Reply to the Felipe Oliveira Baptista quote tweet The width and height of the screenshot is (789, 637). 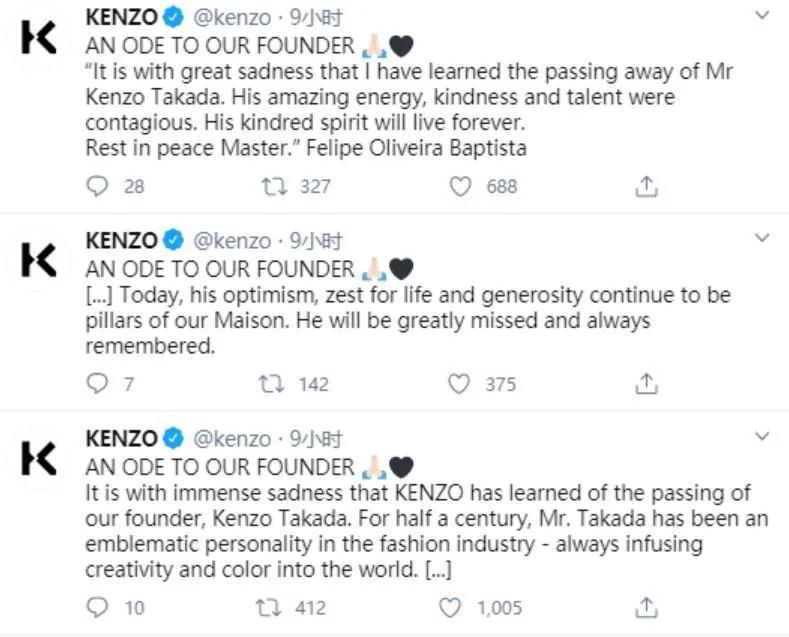(97, 186)
